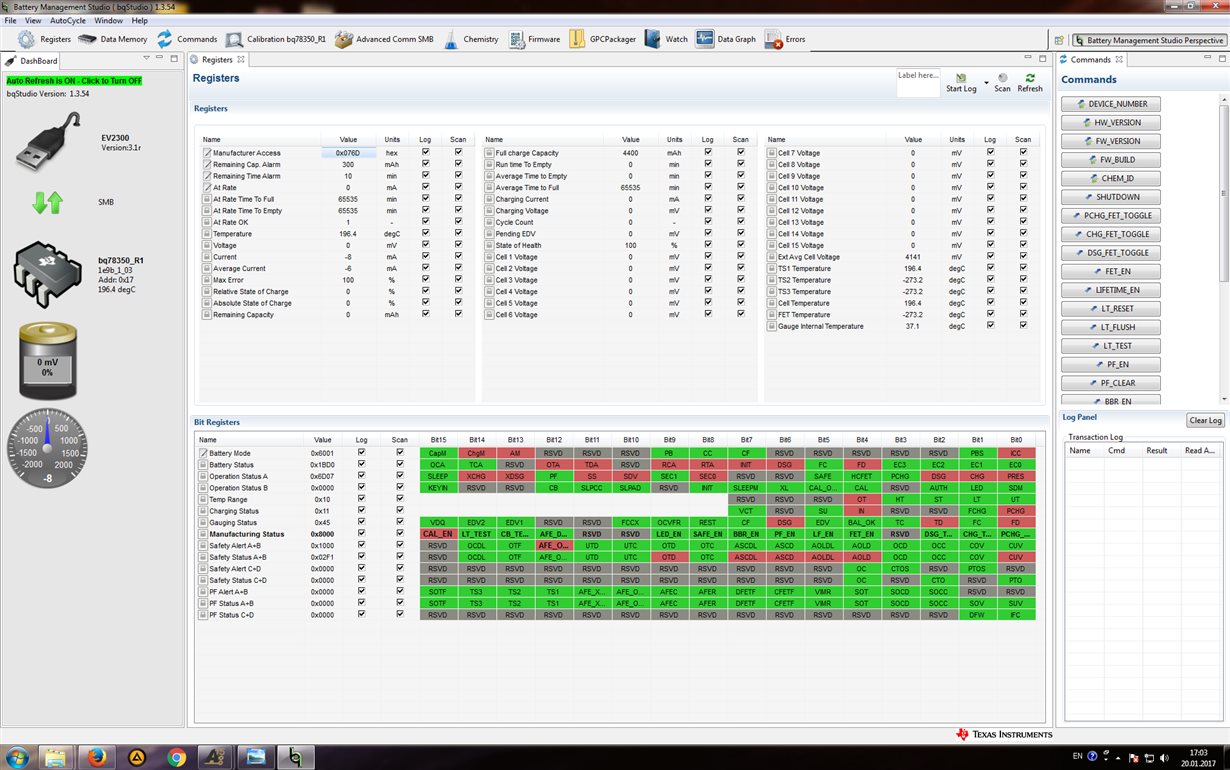The image size is (1230, 770).
Task: Toggle Log checkbox for Full charge Capacity
Action: pos(708,152)
